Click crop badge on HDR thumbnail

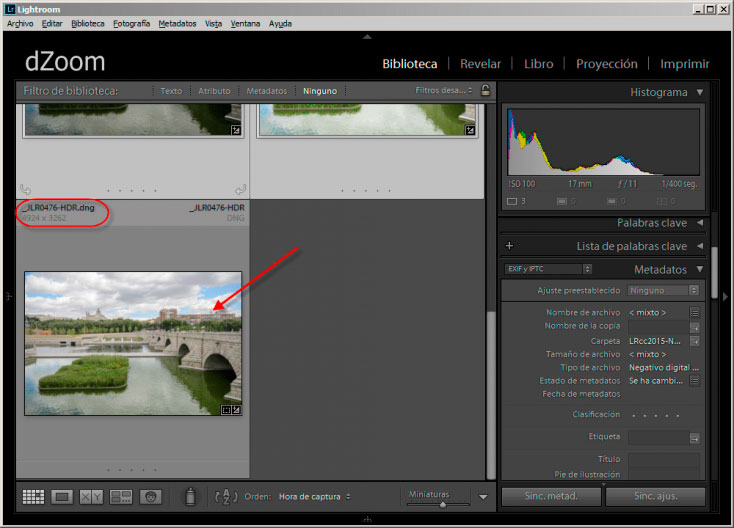[x=226, y=410]
